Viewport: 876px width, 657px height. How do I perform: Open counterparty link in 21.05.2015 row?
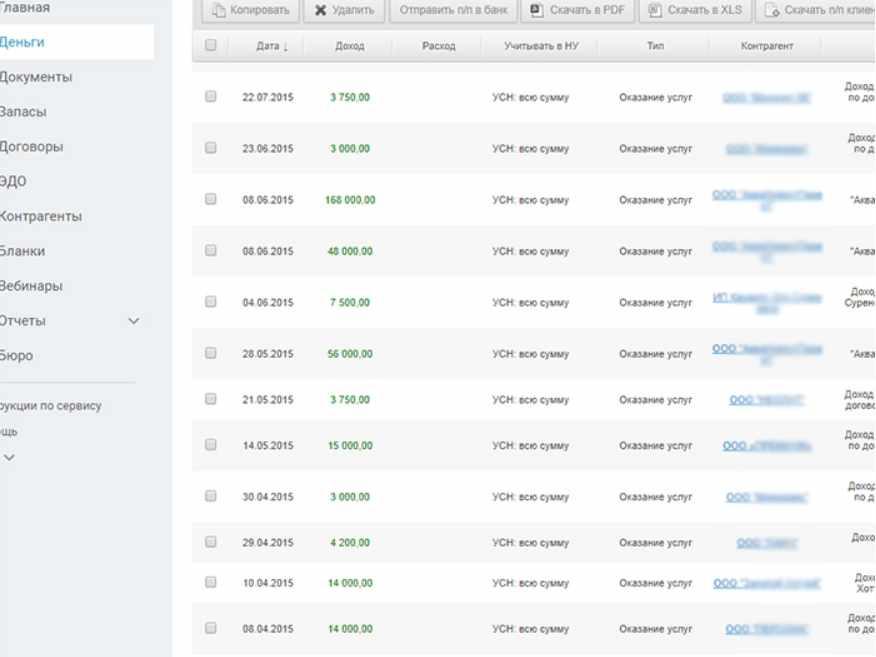pos(767,400)
